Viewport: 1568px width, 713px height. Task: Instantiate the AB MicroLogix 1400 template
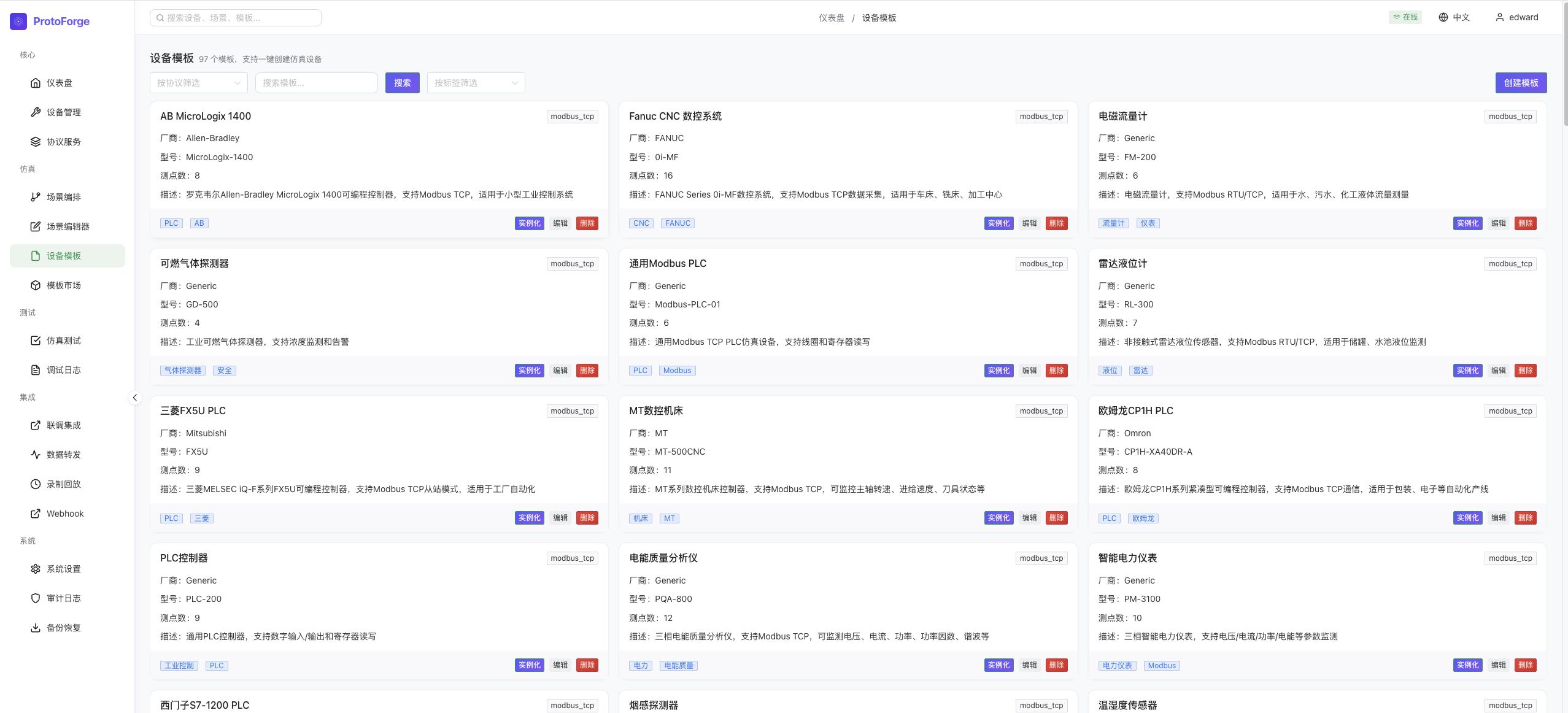[530, 223]
